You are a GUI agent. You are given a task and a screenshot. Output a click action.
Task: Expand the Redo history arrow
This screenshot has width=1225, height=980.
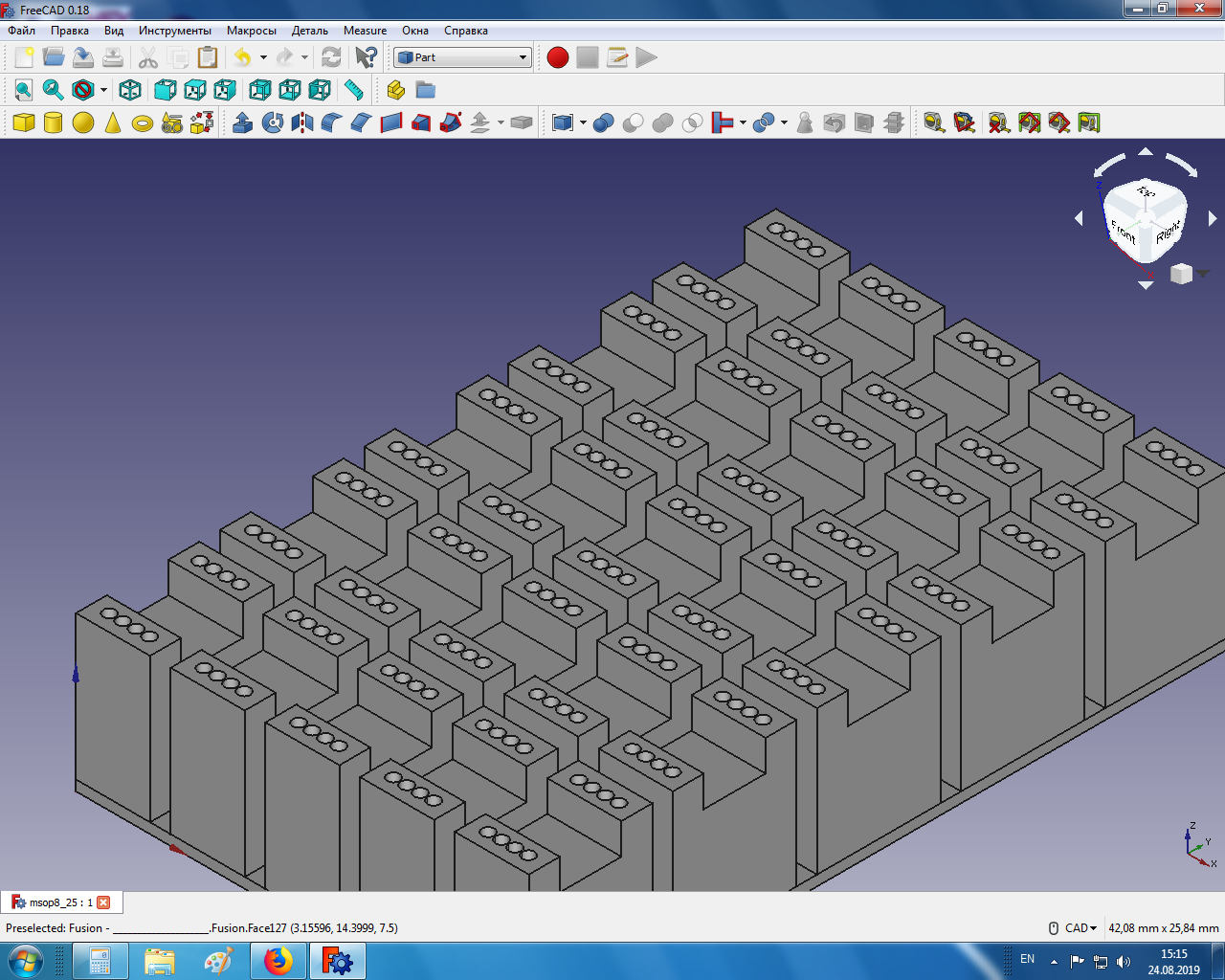[304, 57]
